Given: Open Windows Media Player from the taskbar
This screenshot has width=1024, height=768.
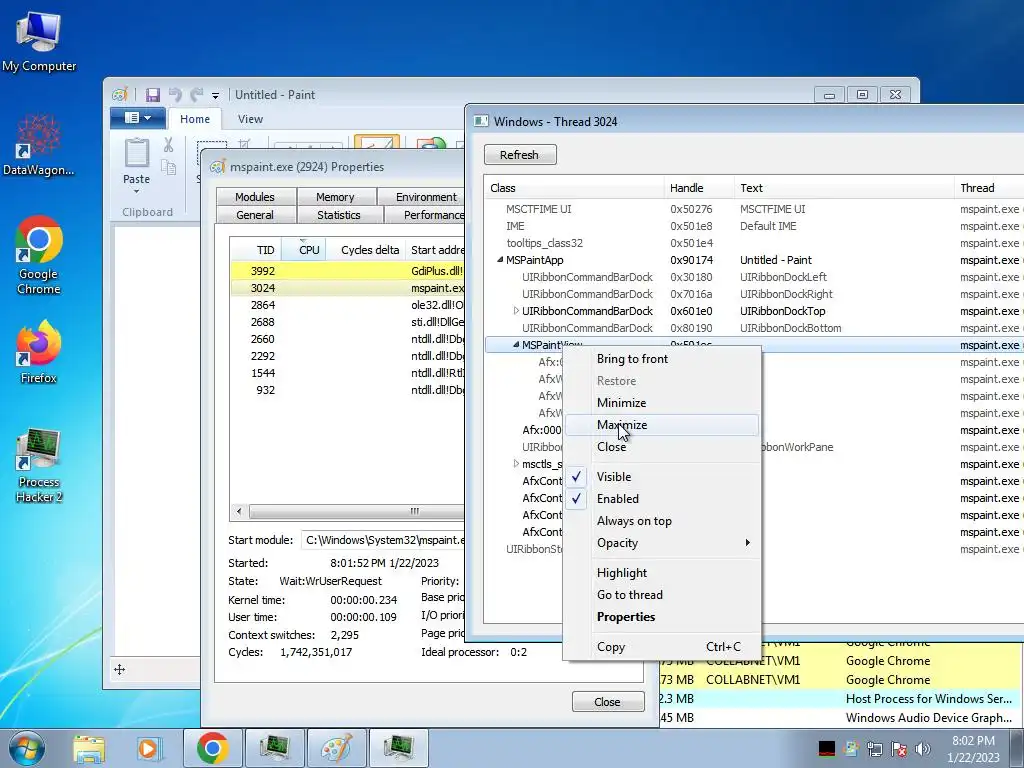Looking at the screenshot, I should [148, 749].
